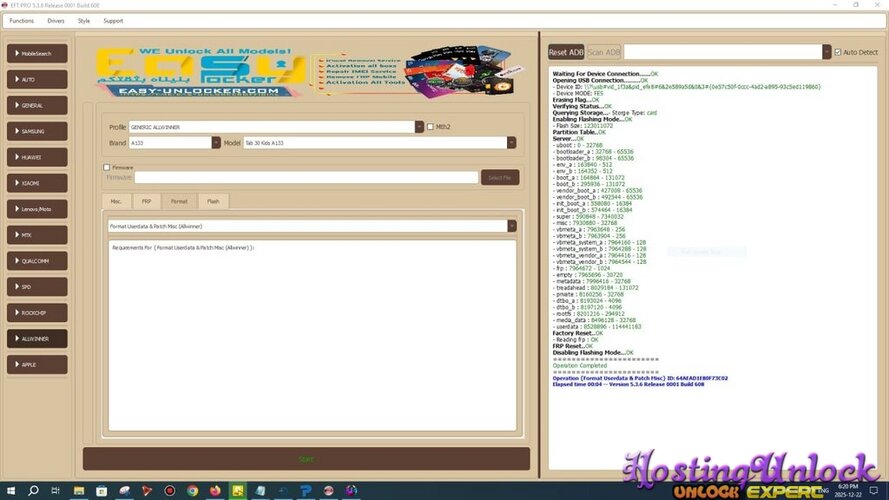Viewport: 889px width, 500px height.
Task: Open the QUALCOMM sidebar section
Action: tap(37, 261)
